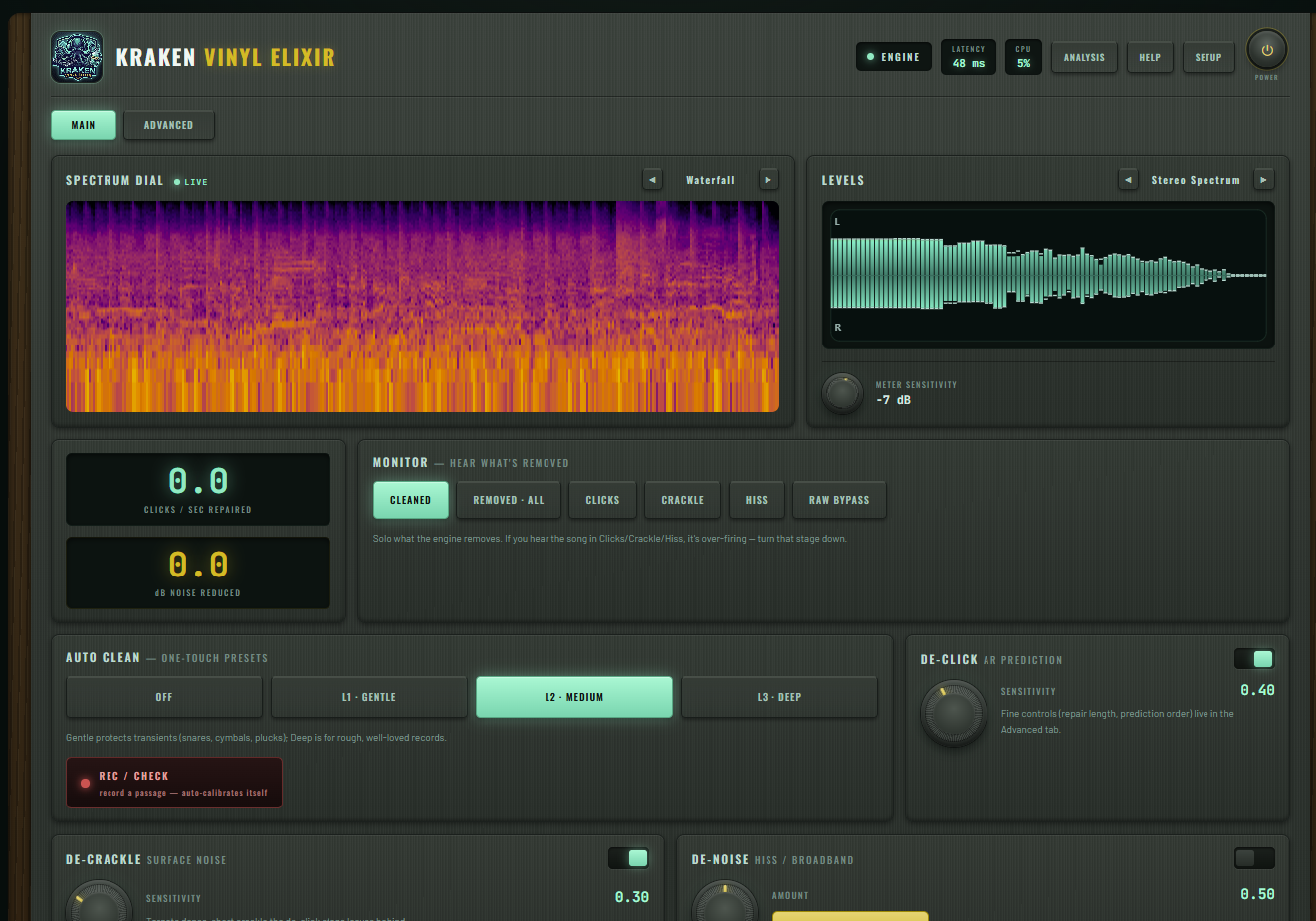Click the Latency 48 ms readout
Image resolution: width=1316 pixels, height=921 pixels.
pos(969,57)
